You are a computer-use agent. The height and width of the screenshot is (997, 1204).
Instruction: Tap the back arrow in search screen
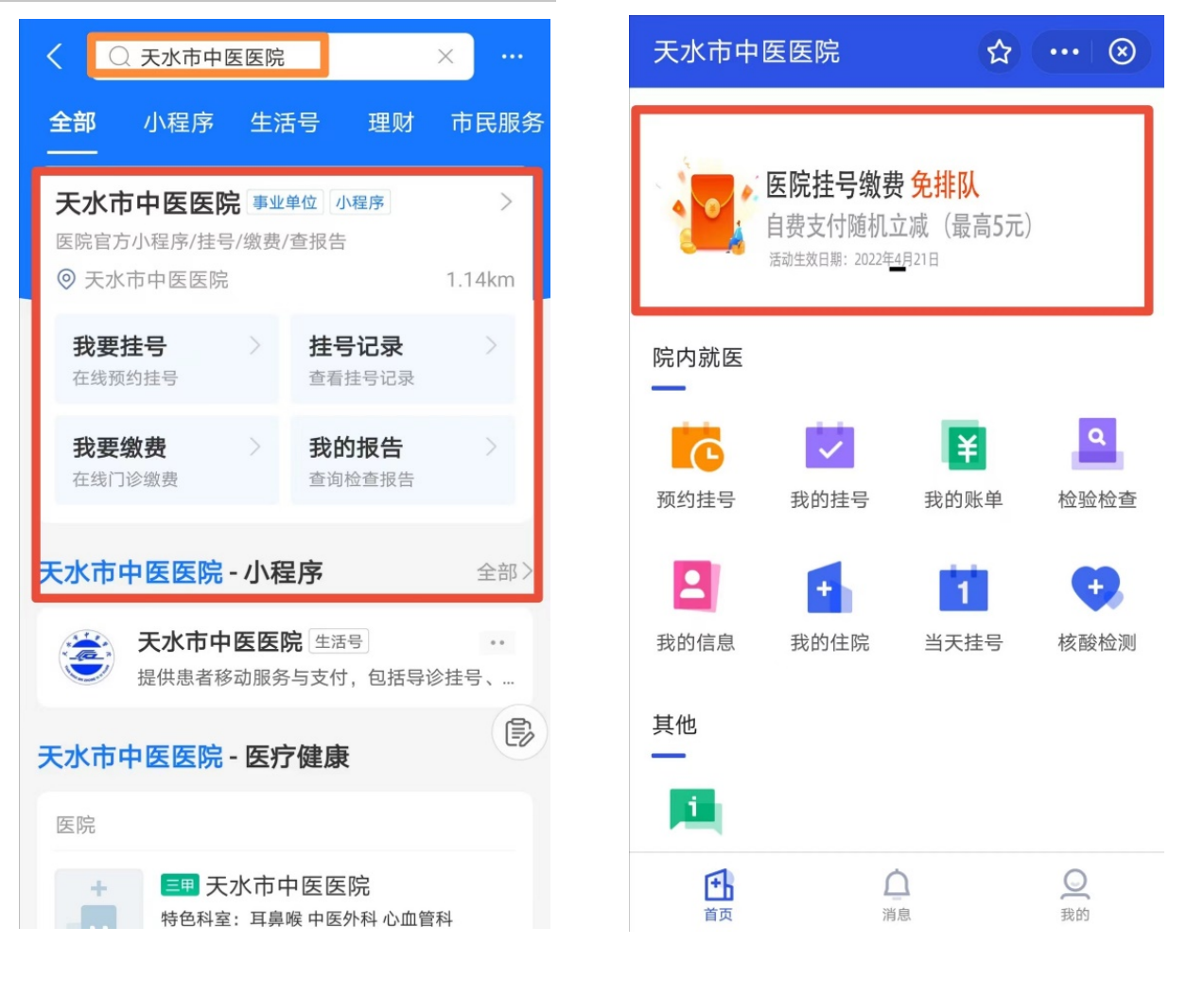(x=54, y=57)
